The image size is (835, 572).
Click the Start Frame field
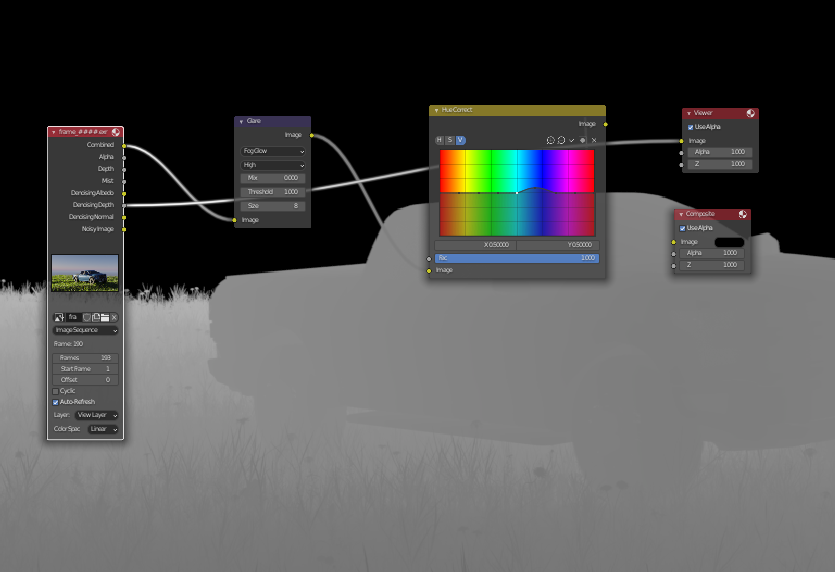[85, 369]
